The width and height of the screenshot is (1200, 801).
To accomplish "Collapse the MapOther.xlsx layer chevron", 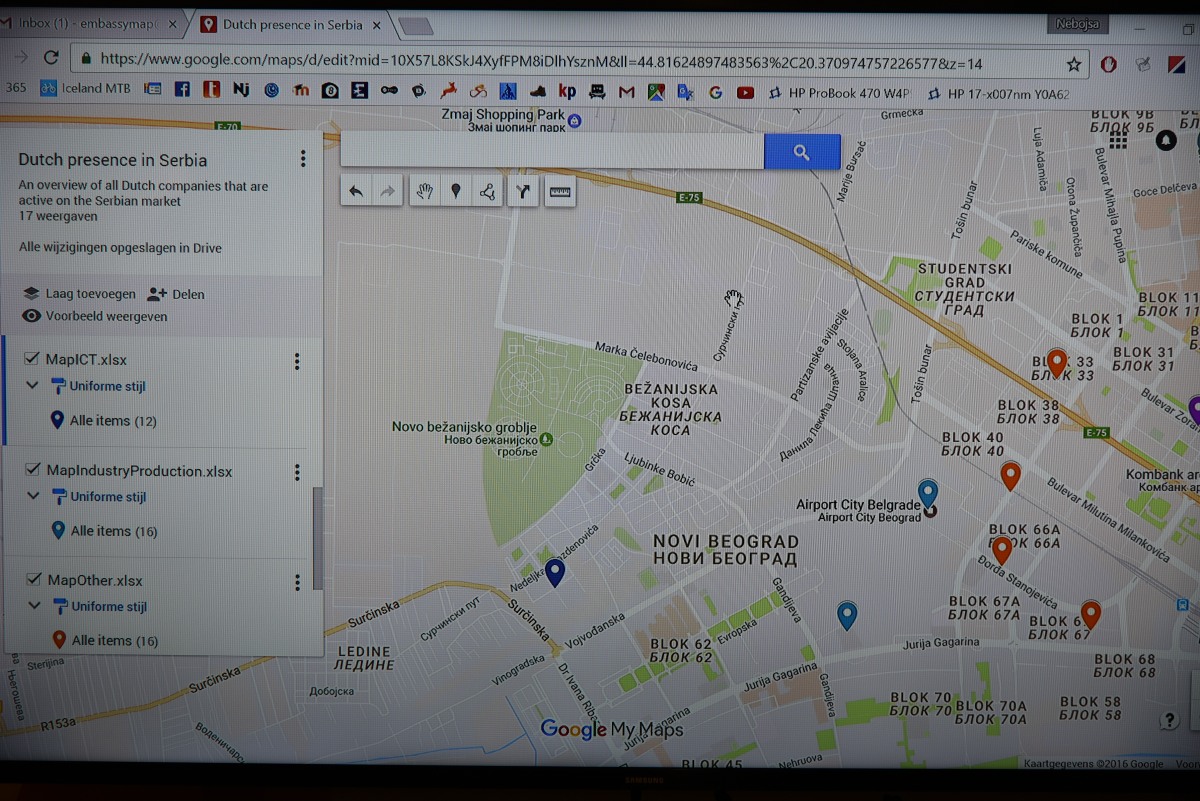I will [34, 606].
